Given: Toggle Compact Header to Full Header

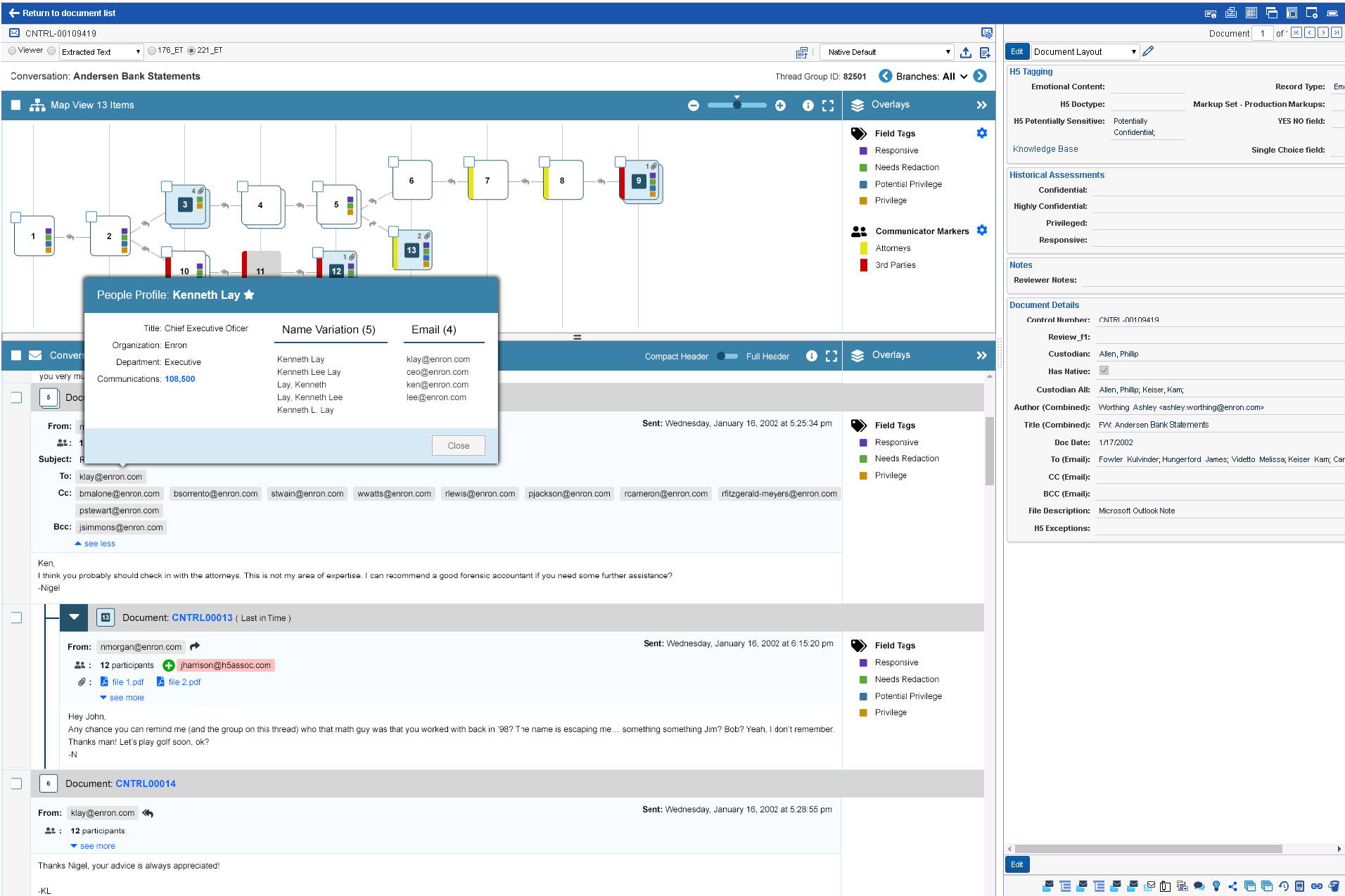Looking at the screenshot, I should pos(727,356).
